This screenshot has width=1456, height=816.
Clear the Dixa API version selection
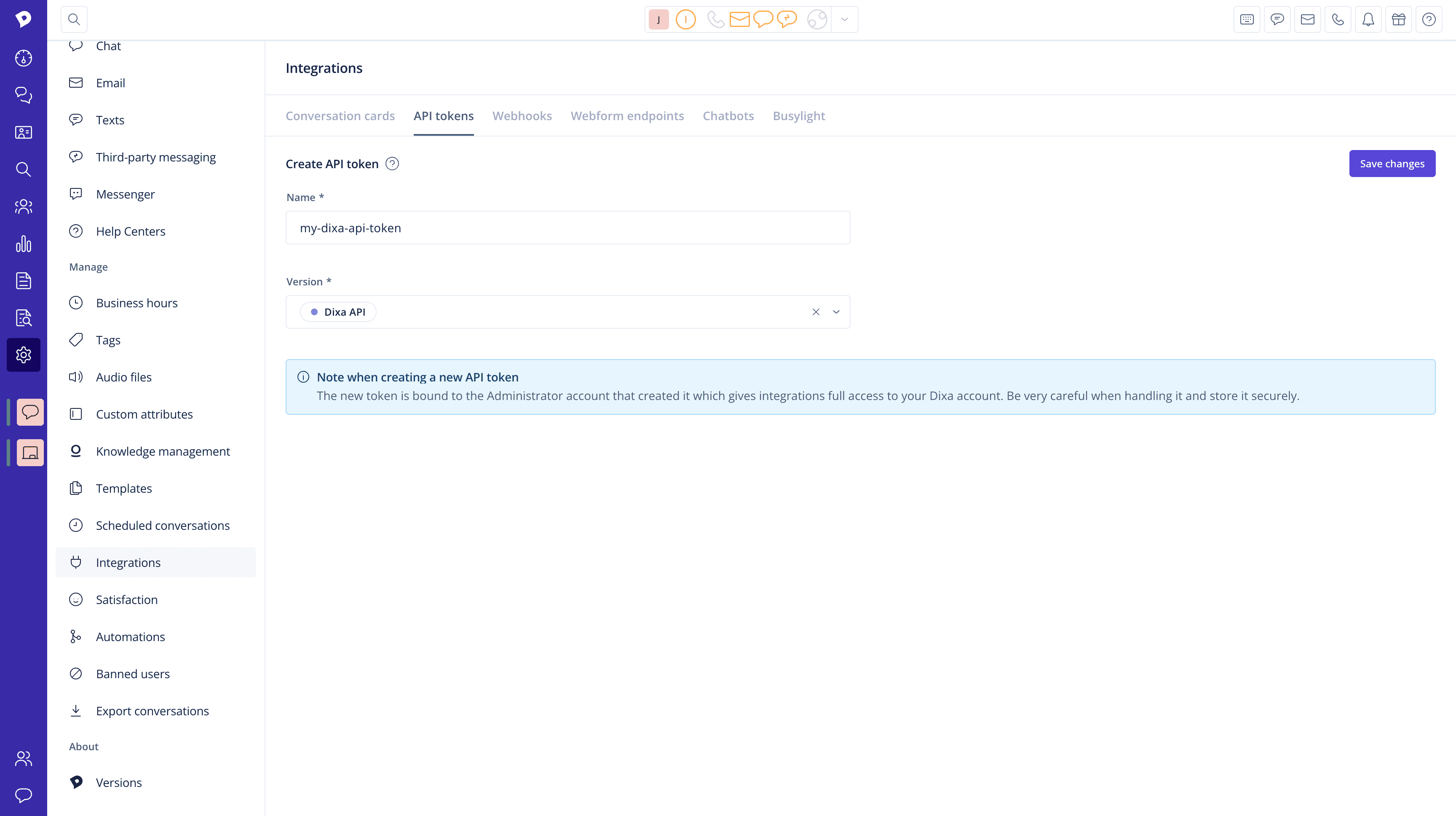pos(816,312)
